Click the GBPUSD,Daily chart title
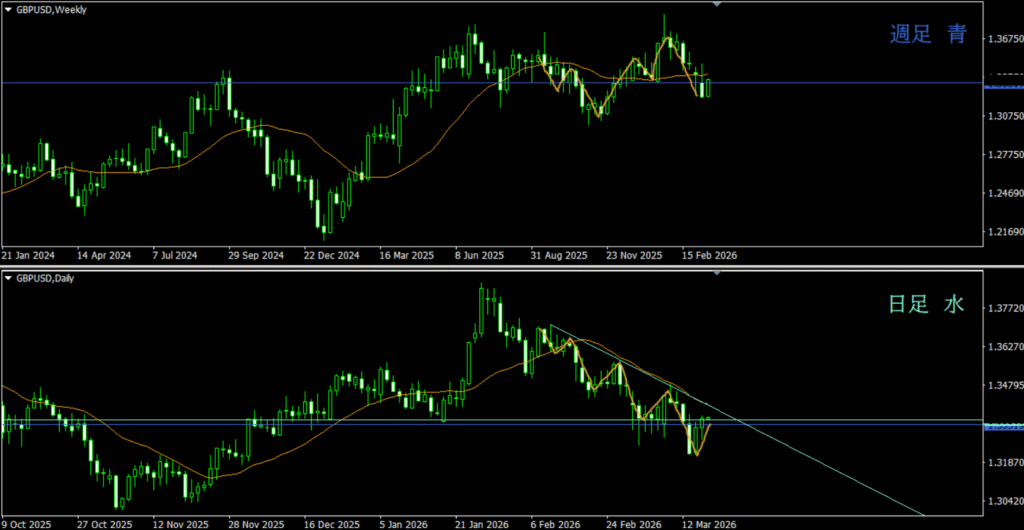Screen dimensions: 1024x530 tap(45, 278)
